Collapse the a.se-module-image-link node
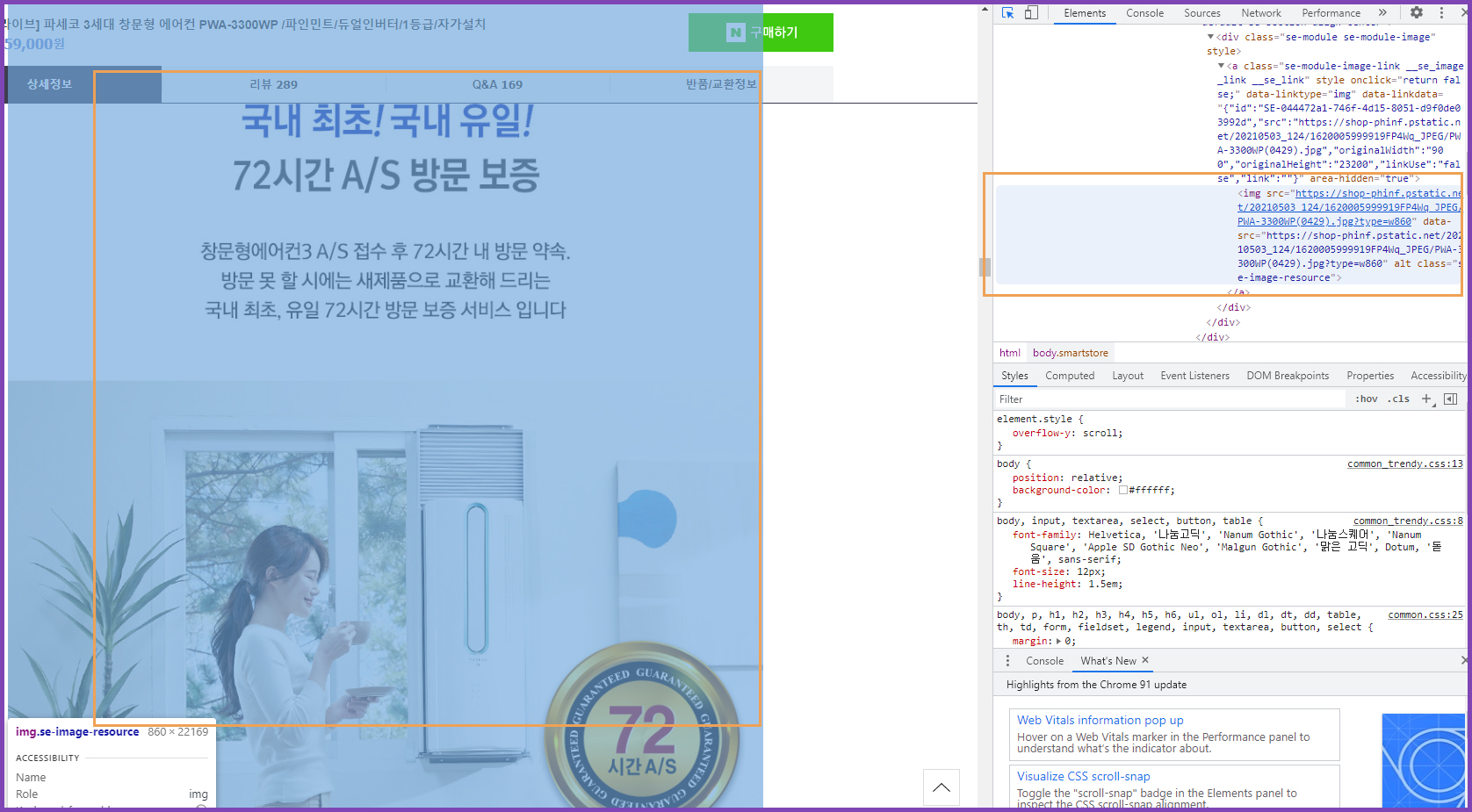The height and width of the screenshot is (812, 1472). tap(1221, 66)
